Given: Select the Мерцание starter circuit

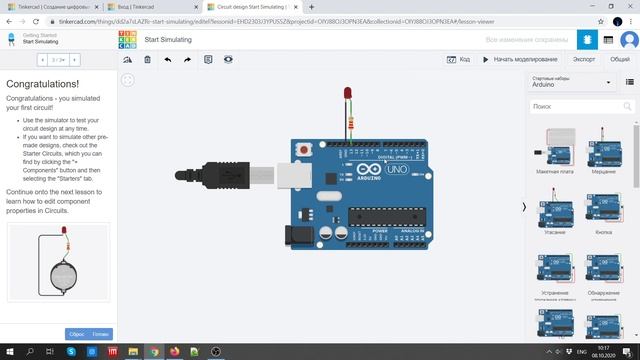Looking at the screenshot, I should (604, 151).
